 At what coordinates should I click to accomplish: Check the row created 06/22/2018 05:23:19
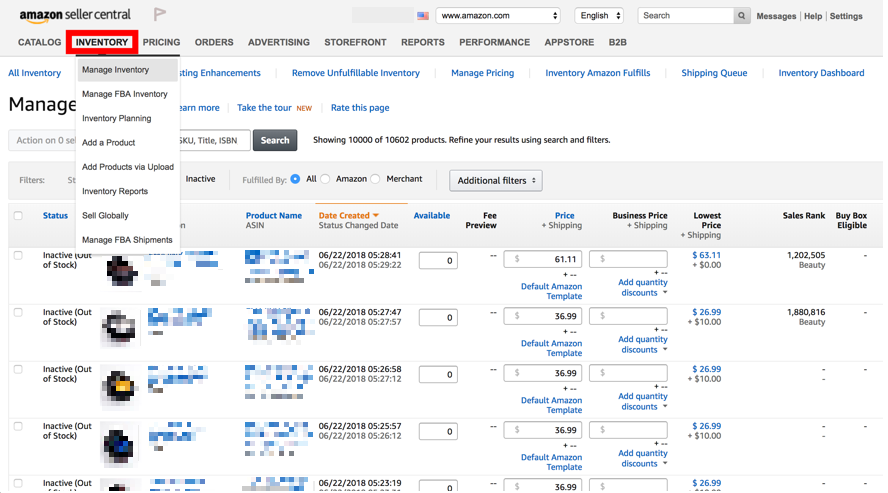click(18, 483)
